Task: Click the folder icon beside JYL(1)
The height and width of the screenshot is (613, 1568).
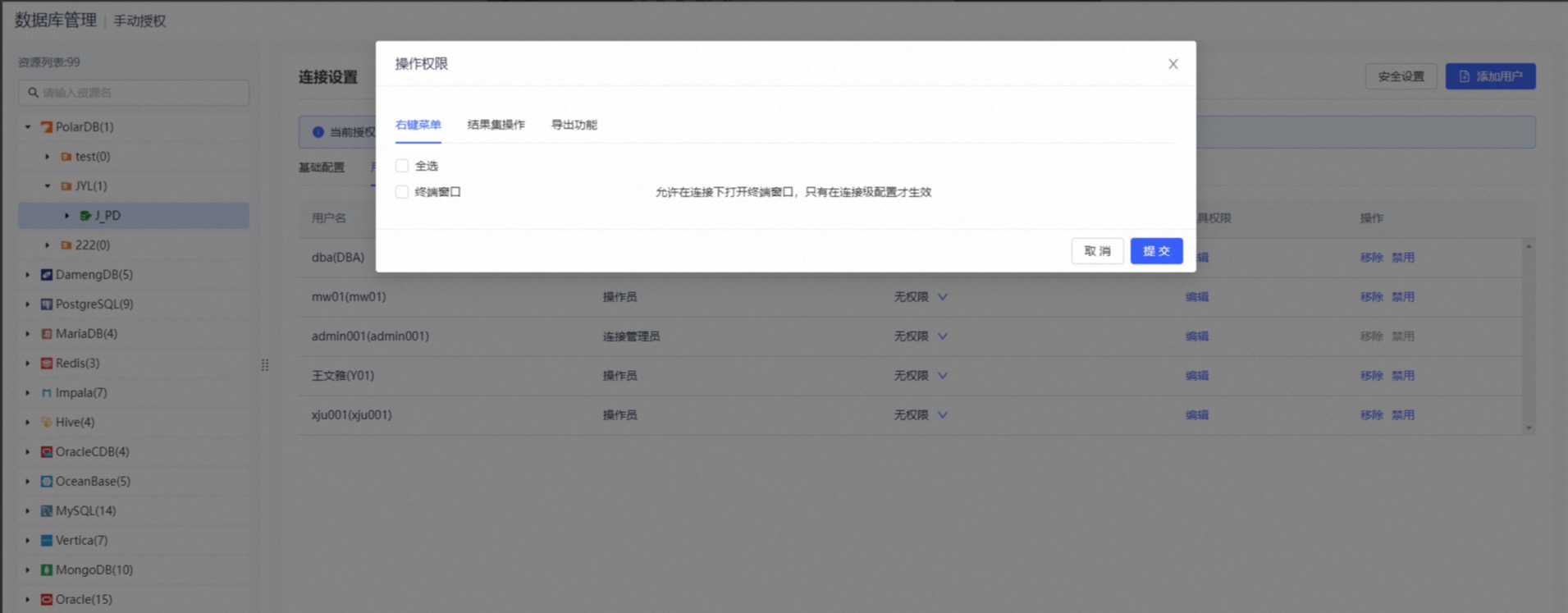Action: tap(66, 186)
